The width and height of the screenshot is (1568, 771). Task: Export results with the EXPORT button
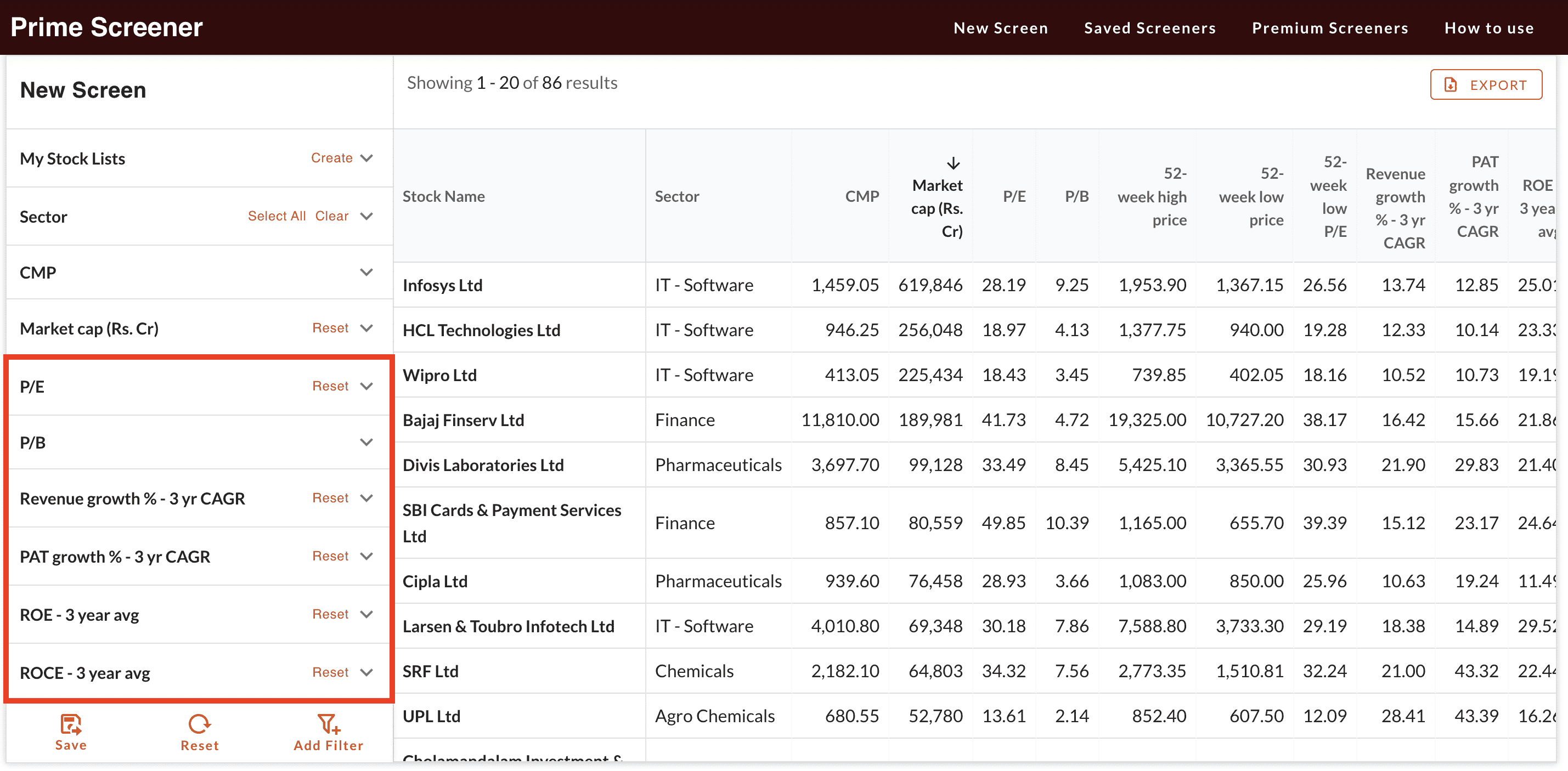pos(1486,84)
